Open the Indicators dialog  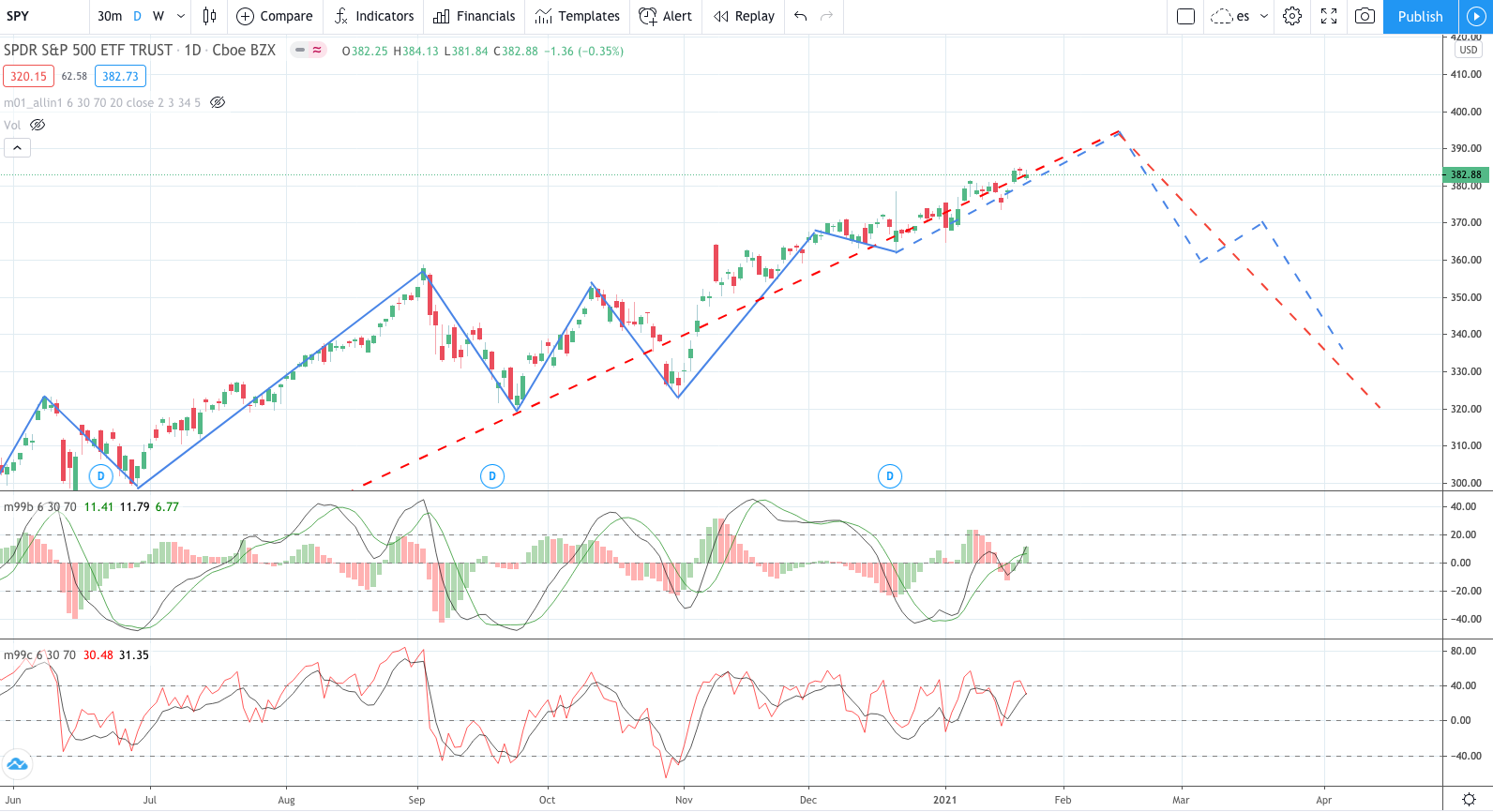pos(373,16)
